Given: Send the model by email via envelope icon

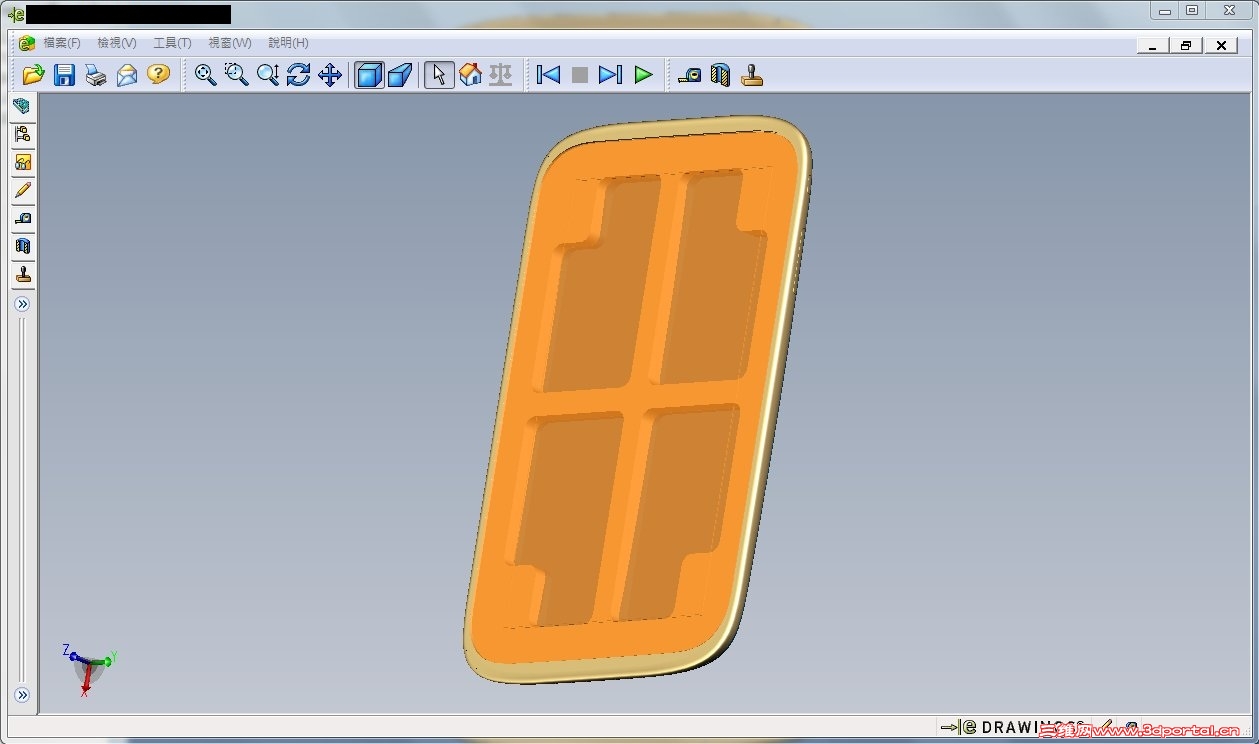Looking at the screenshot, I should 127,75.
